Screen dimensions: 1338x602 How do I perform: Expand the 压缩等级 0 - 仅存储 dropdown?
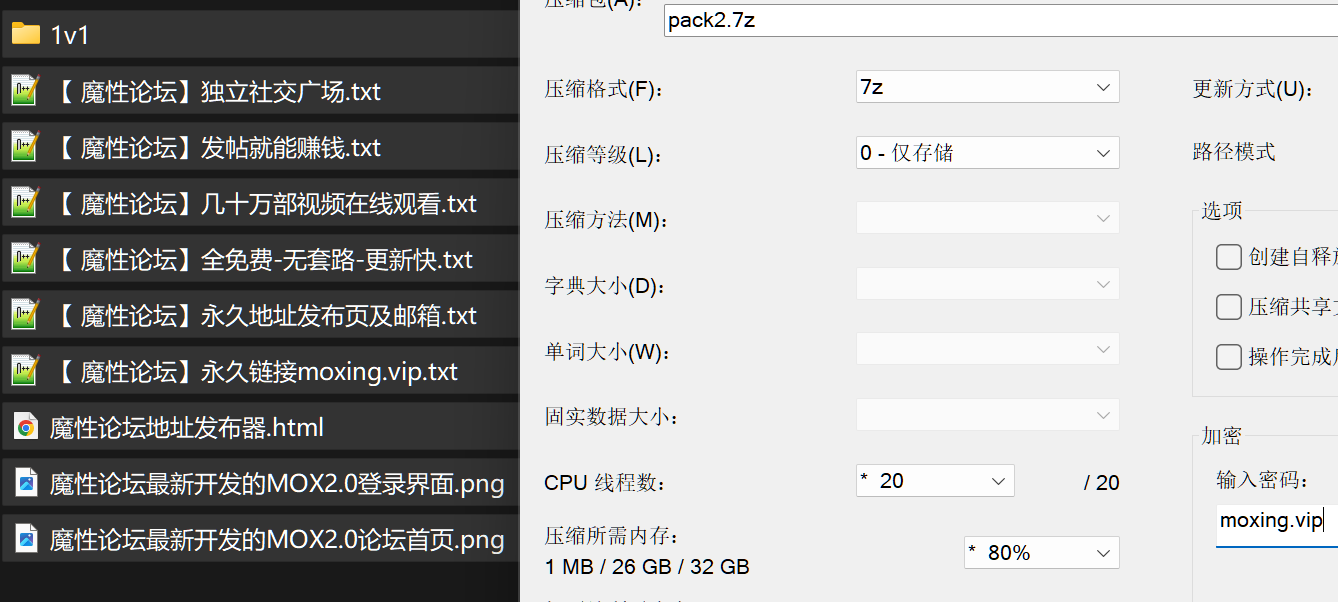click(x=988, y=153)
